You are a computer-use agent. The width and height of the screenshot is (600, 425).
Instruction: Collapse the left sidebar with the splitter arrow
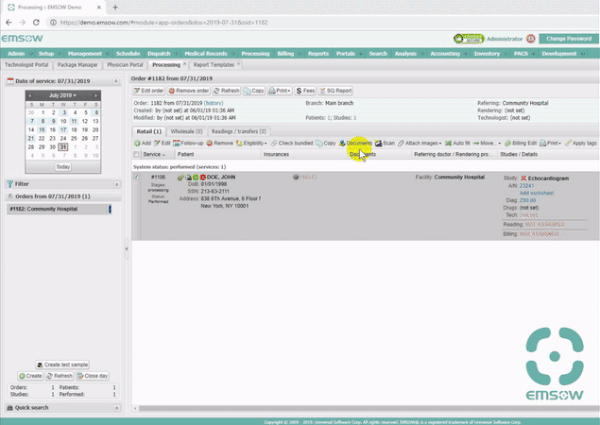126,249
